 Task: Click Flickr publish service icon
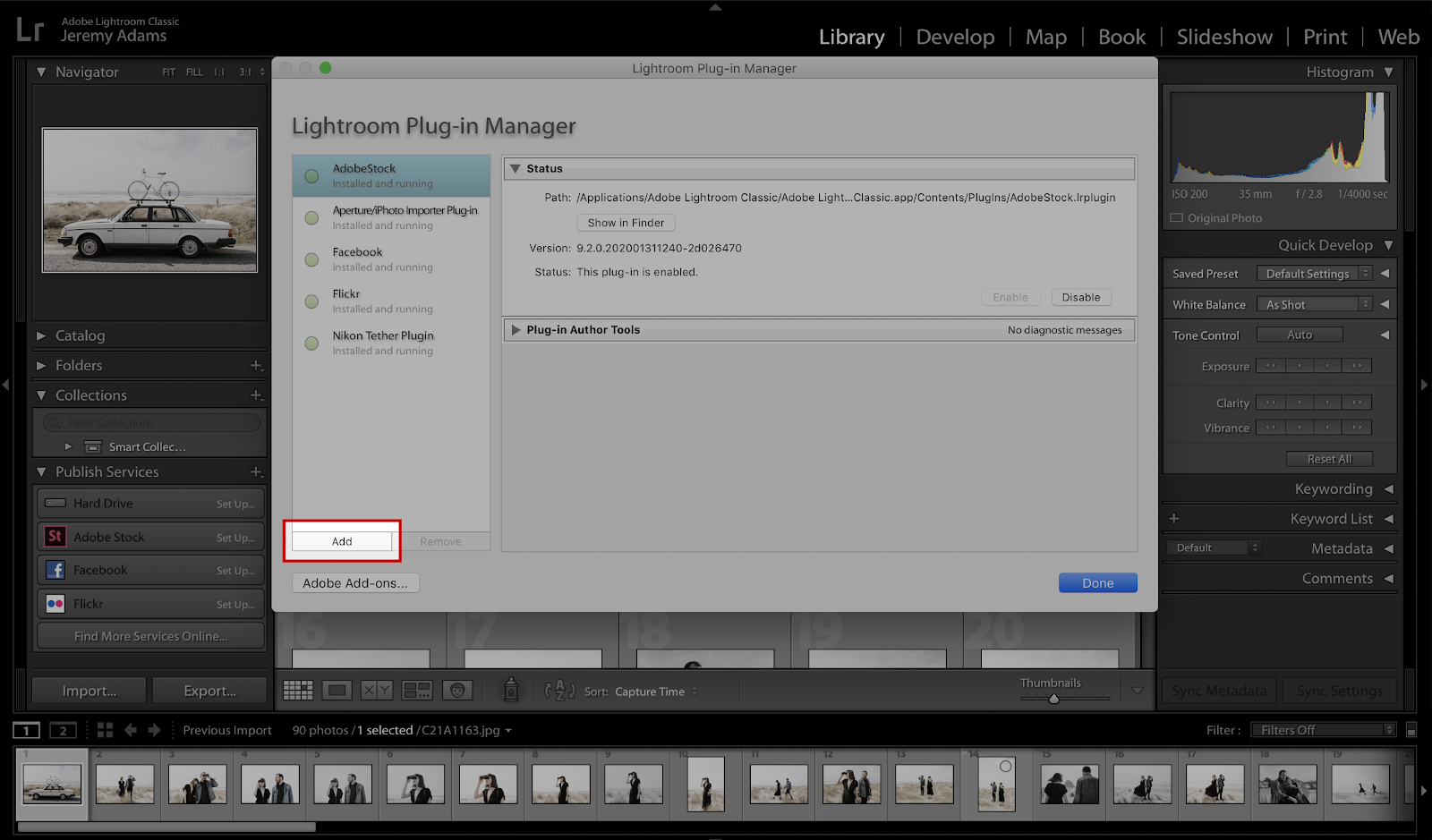coord(55,604)
